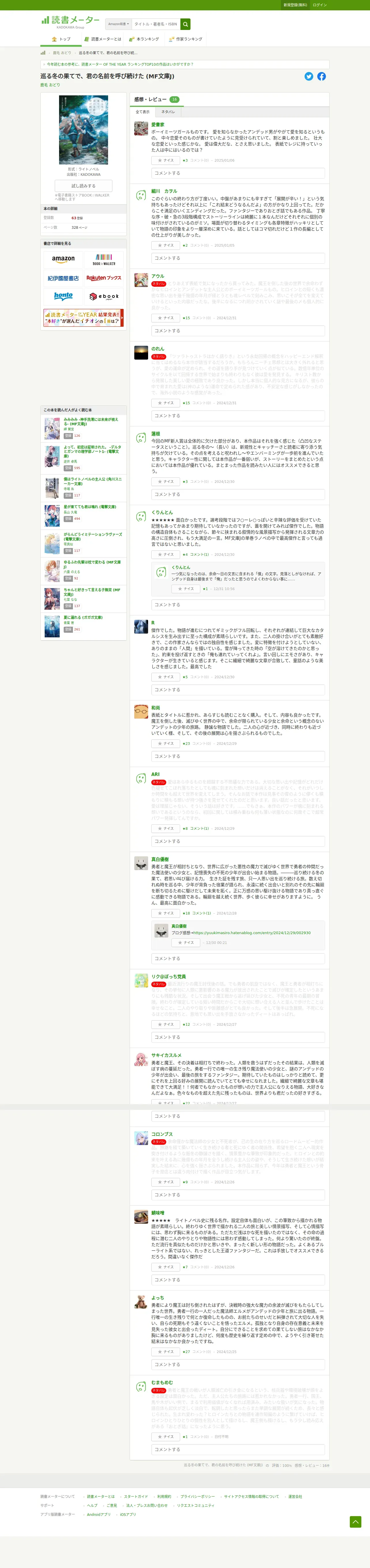Image resolution: width=370 pixels, height=1568 pixels.
Task: Open the 僕はライトノベルの主人公 related book title
Action: tap(92, 481)
